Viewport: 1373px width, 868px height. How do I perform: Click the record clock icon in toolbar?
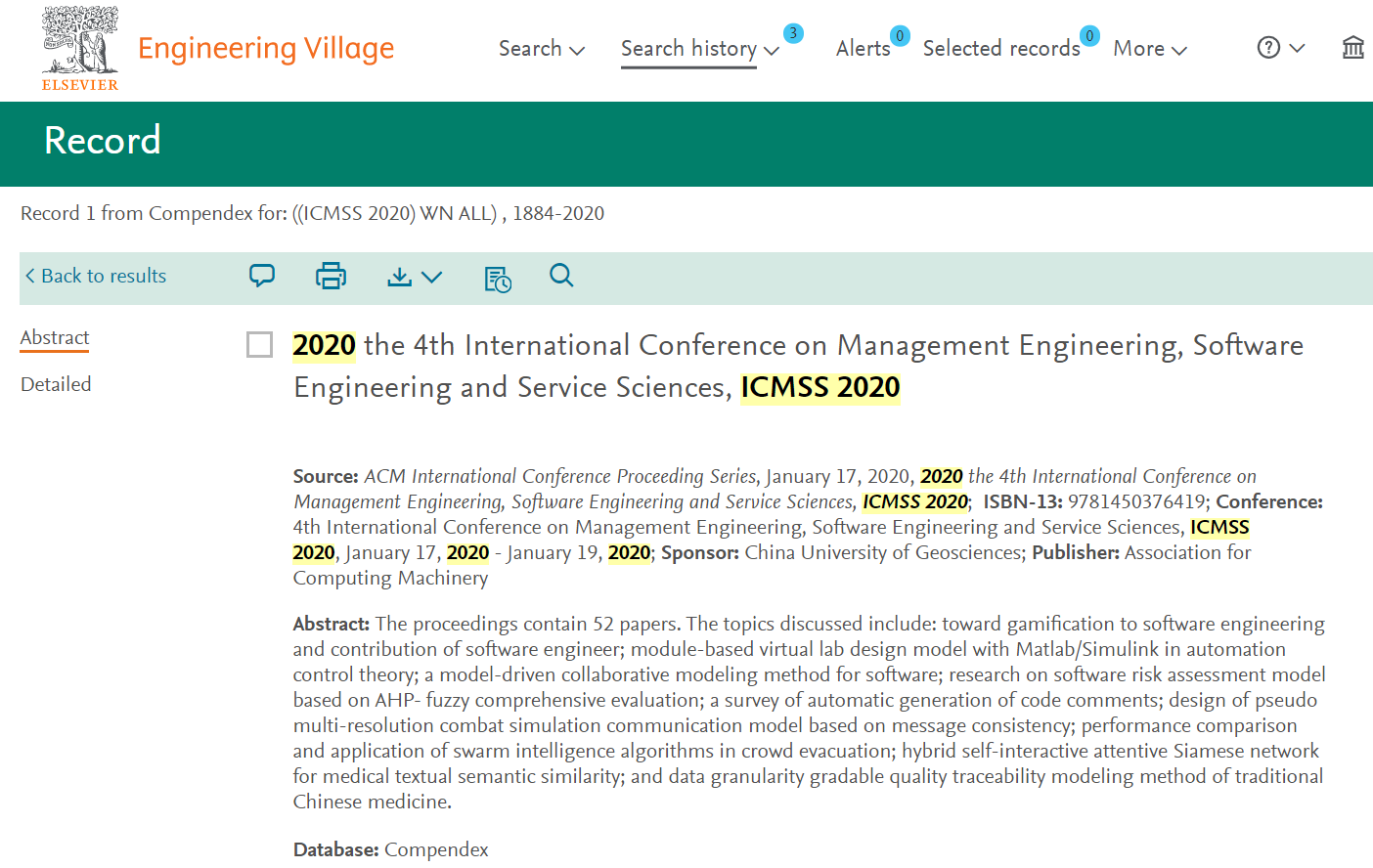click(x=498, y=279)
